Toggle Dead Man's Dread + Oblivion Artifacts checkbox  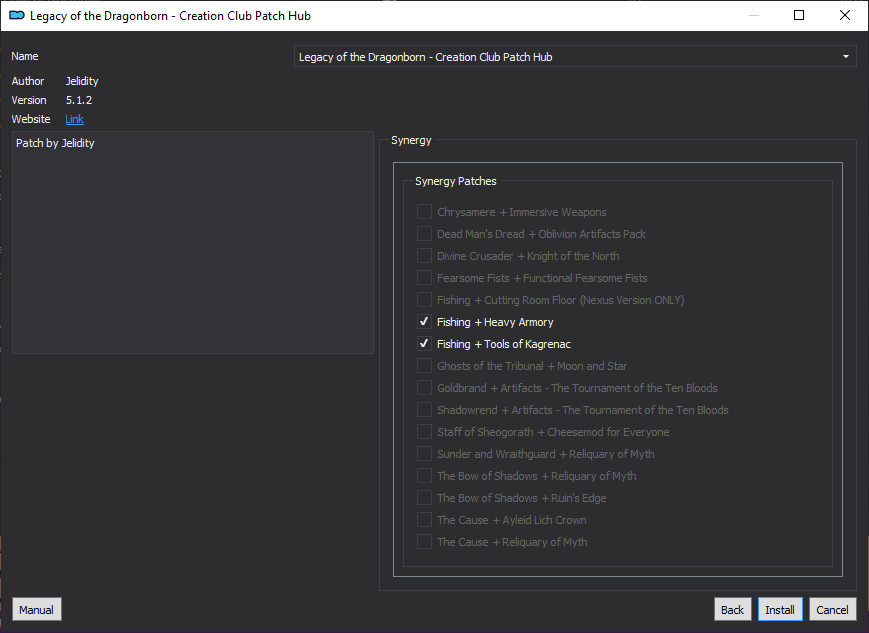tap(425, 234)
